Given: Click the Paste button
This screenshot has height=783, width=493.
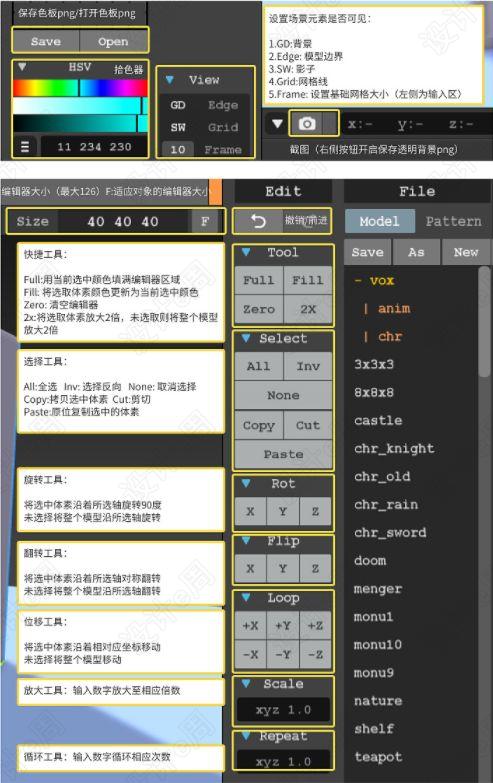Looking at the screenshot, I should pyautogui.click(x=283, y=454).
